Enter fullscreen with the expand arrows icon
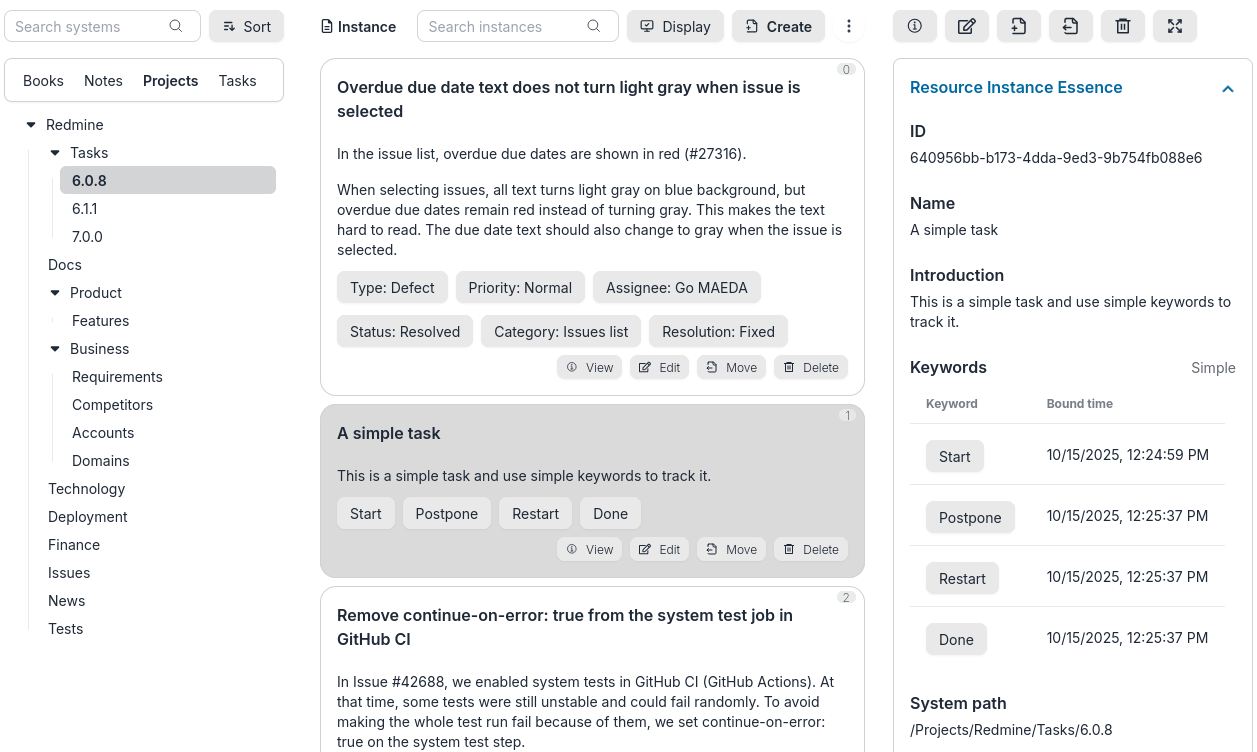The image size is (1257, 752). click(x=1174, y=26)
